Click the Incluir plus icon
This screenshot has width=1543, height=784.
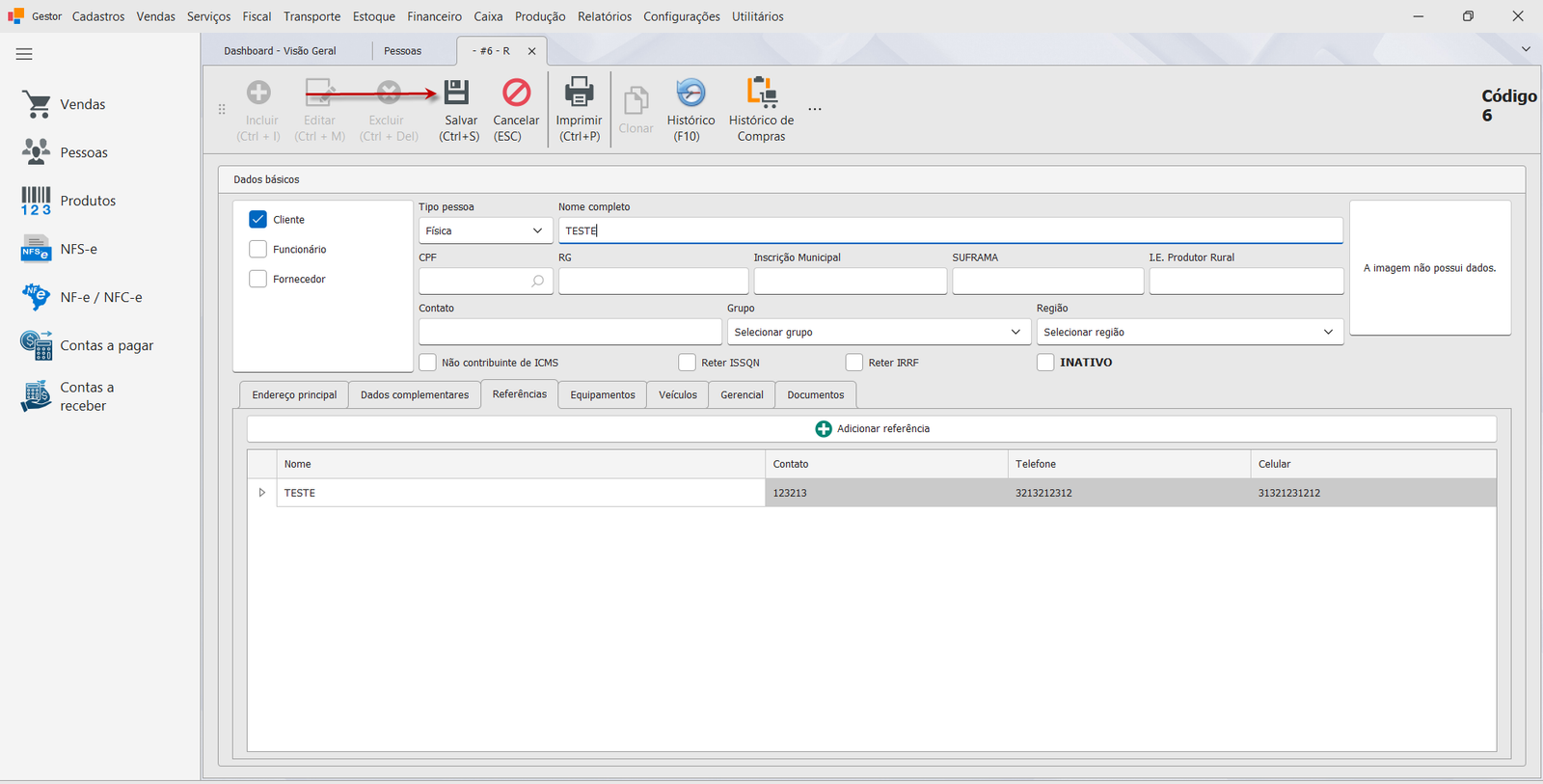pyautogui.click(x=258, y=93)
